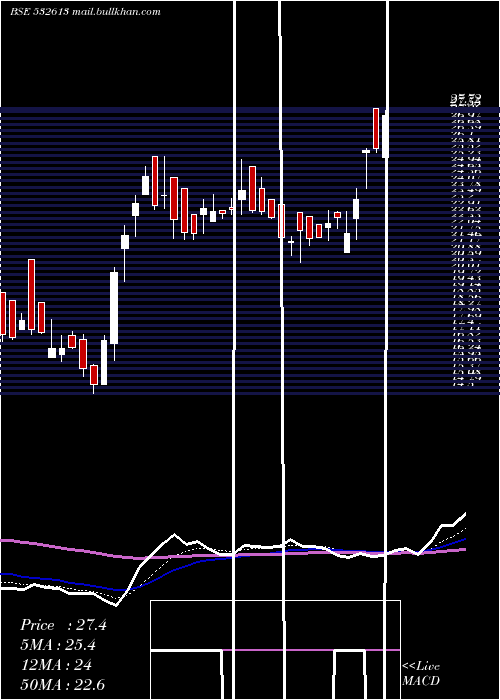Screen dimensions: 500x700
Task: Select the 'Price : 27.4' value
Action: pos(63,625)
